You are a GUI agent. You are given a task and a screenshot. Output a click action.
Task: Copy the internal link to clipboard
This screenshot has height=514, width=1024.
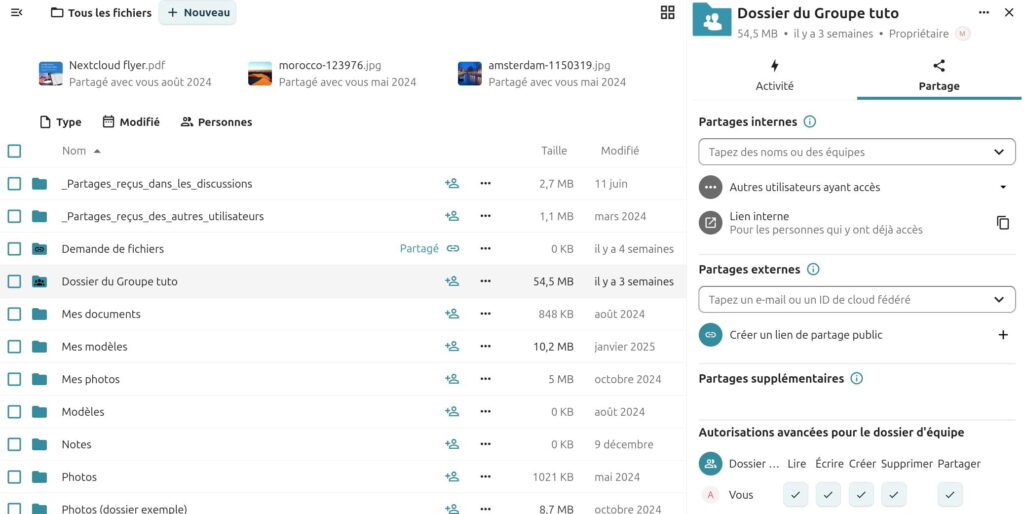(x=1002, y=223)
